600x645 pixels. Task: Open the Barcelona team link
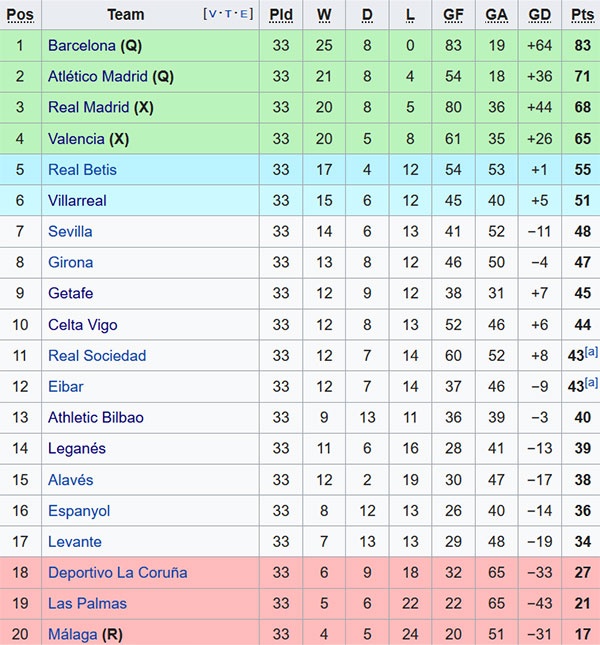pyautogui.click(x=82, y=46)
